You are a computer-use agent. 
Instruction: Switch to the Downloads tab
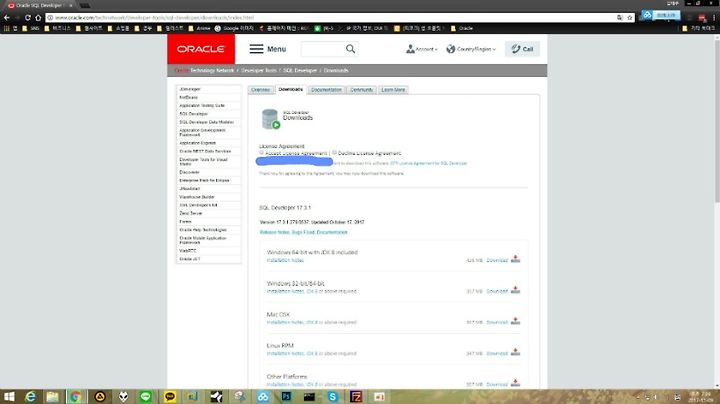(291, 90)
